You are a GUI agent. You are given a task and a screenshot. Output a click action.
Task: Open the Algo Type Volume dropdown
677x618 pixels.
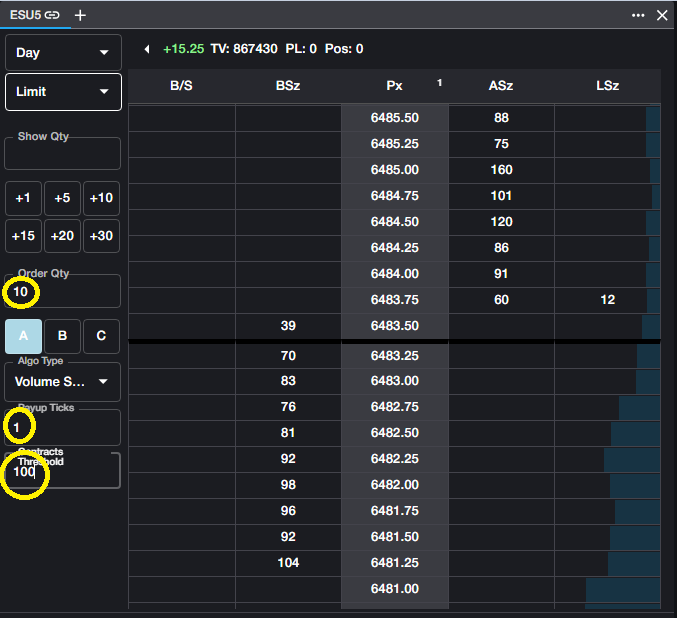click(63, 381)
